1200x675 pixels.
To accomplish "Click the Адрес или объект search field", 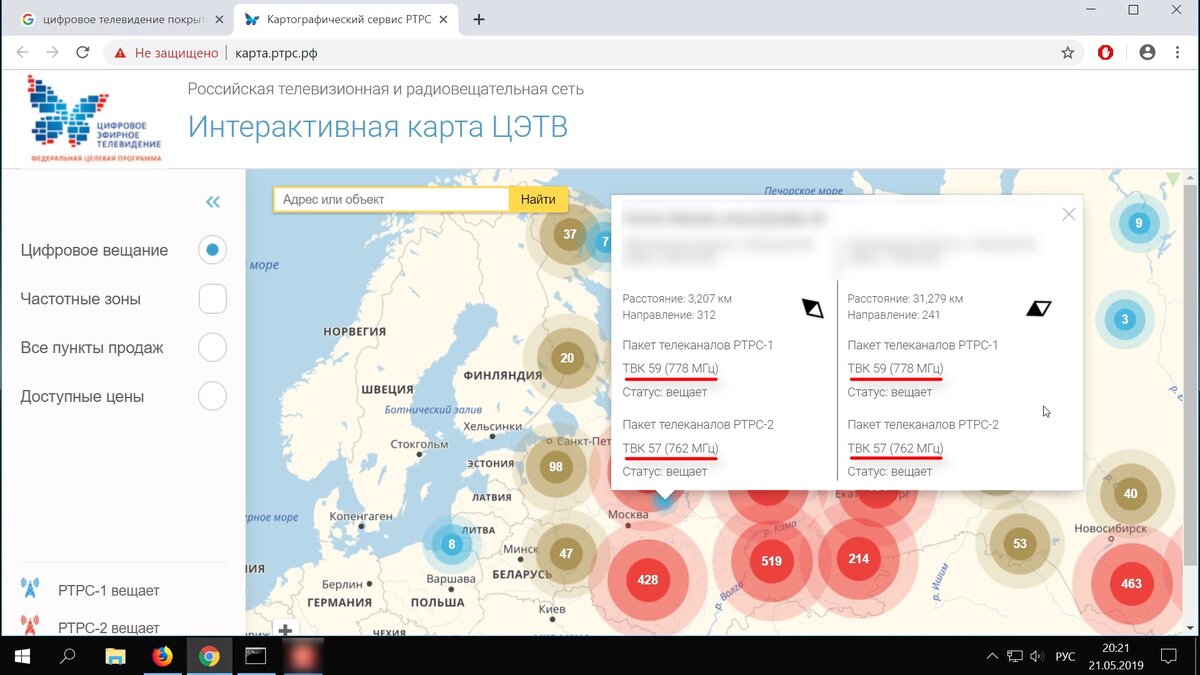I will pos(391,199).
